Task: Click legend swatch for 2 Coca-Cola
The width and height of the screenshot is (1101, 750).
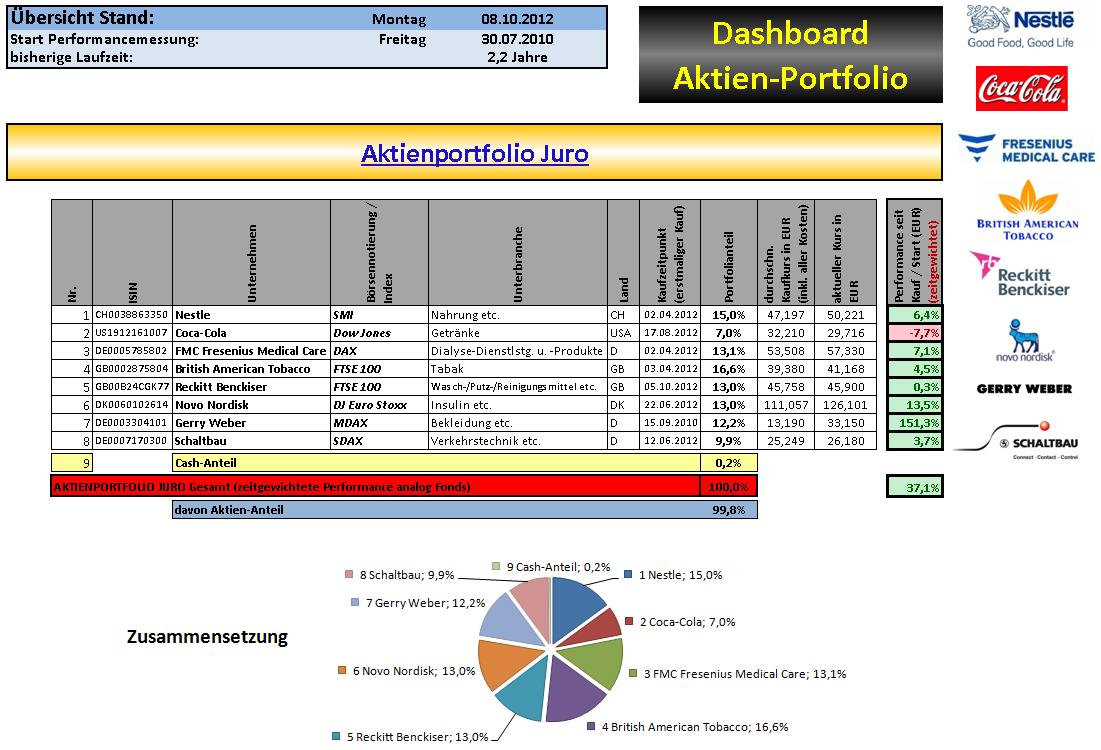Action: [x=629, y=621]
